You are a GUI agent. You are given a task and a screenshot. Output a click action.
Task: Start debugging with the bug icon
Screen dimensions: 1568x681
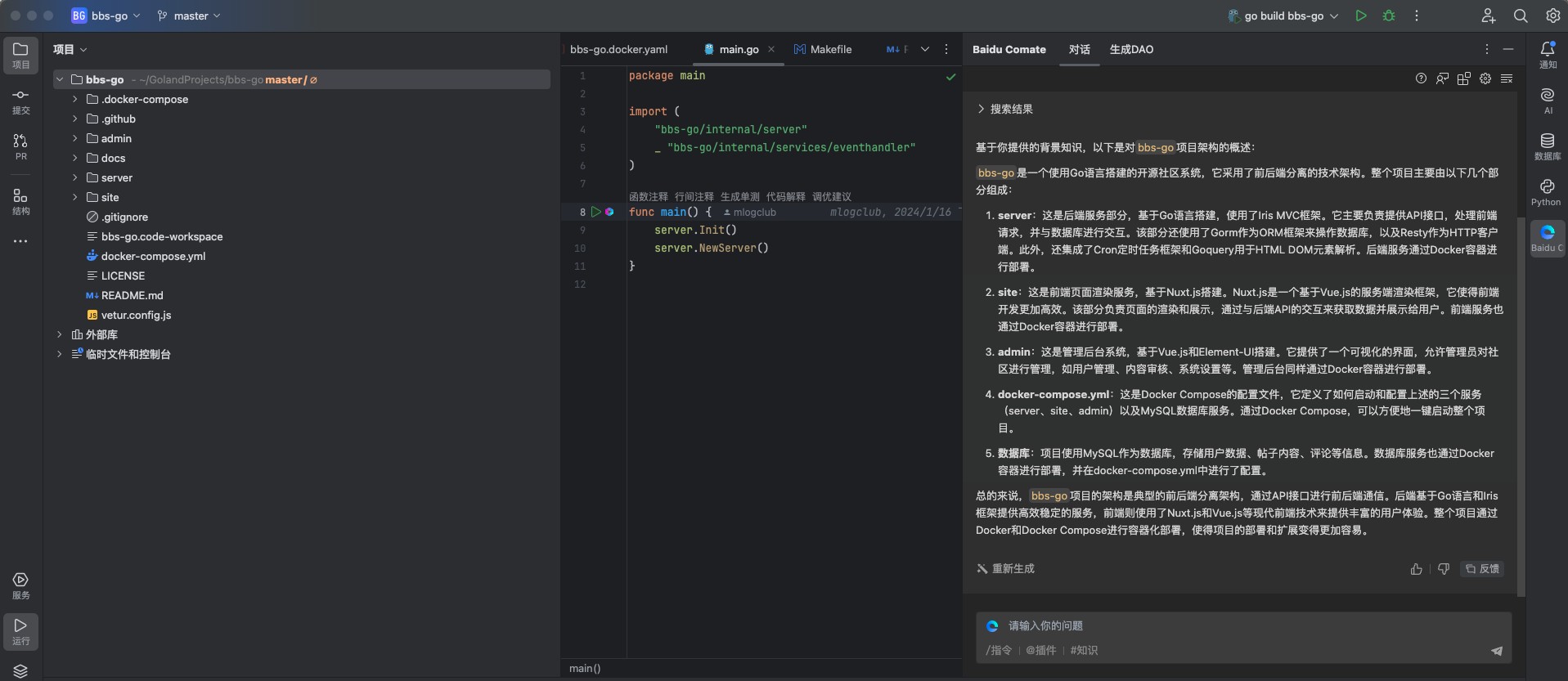1389,16
